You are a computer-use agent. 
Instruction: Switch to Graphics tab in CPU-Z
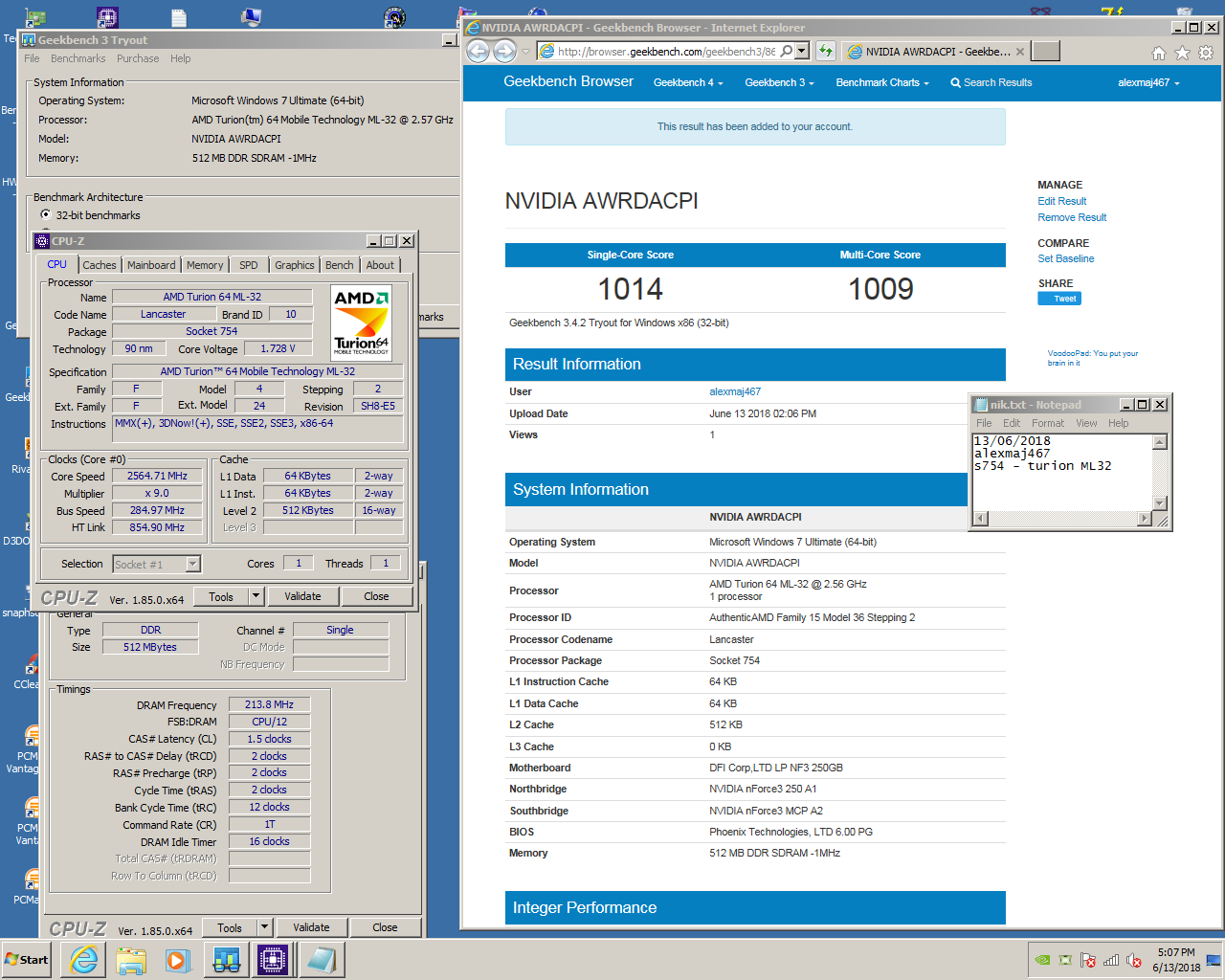(294, 265)
